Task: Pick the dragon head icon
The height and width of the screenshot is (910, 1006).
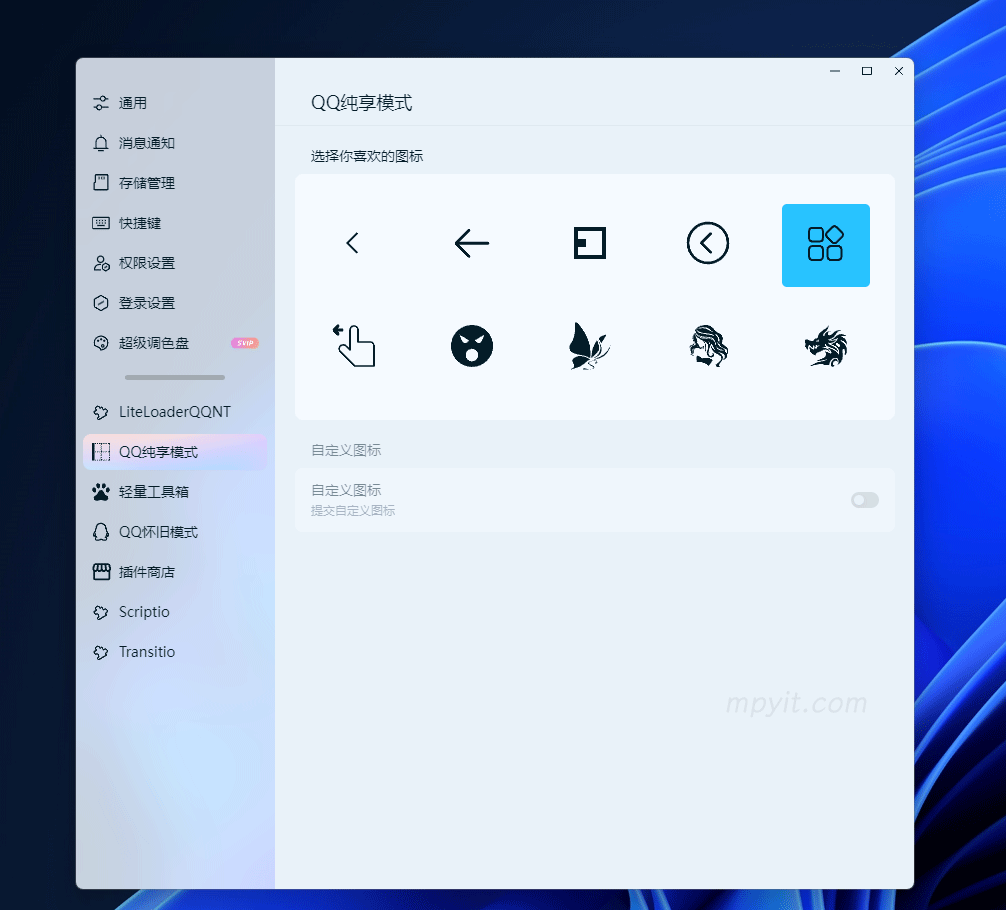Action: (x=826, y=346)
